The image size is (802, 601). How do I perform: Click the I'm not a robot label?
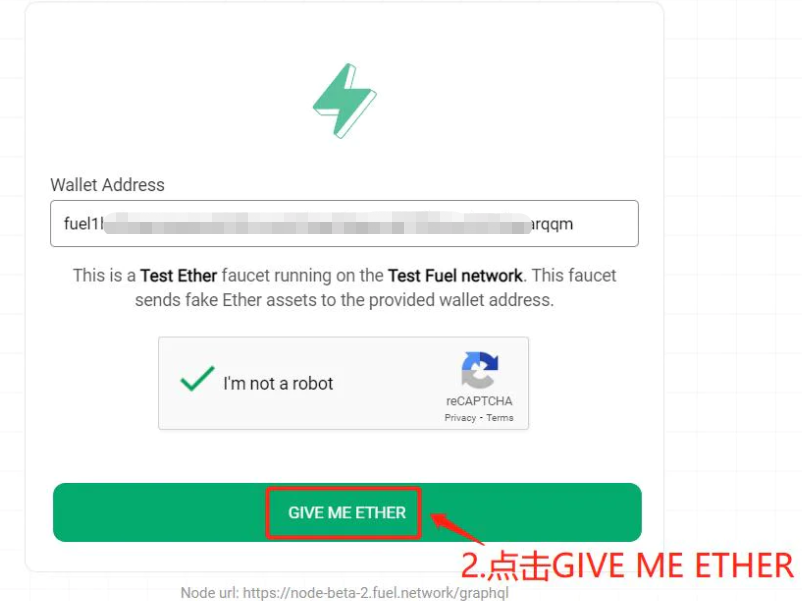point(278,384)
